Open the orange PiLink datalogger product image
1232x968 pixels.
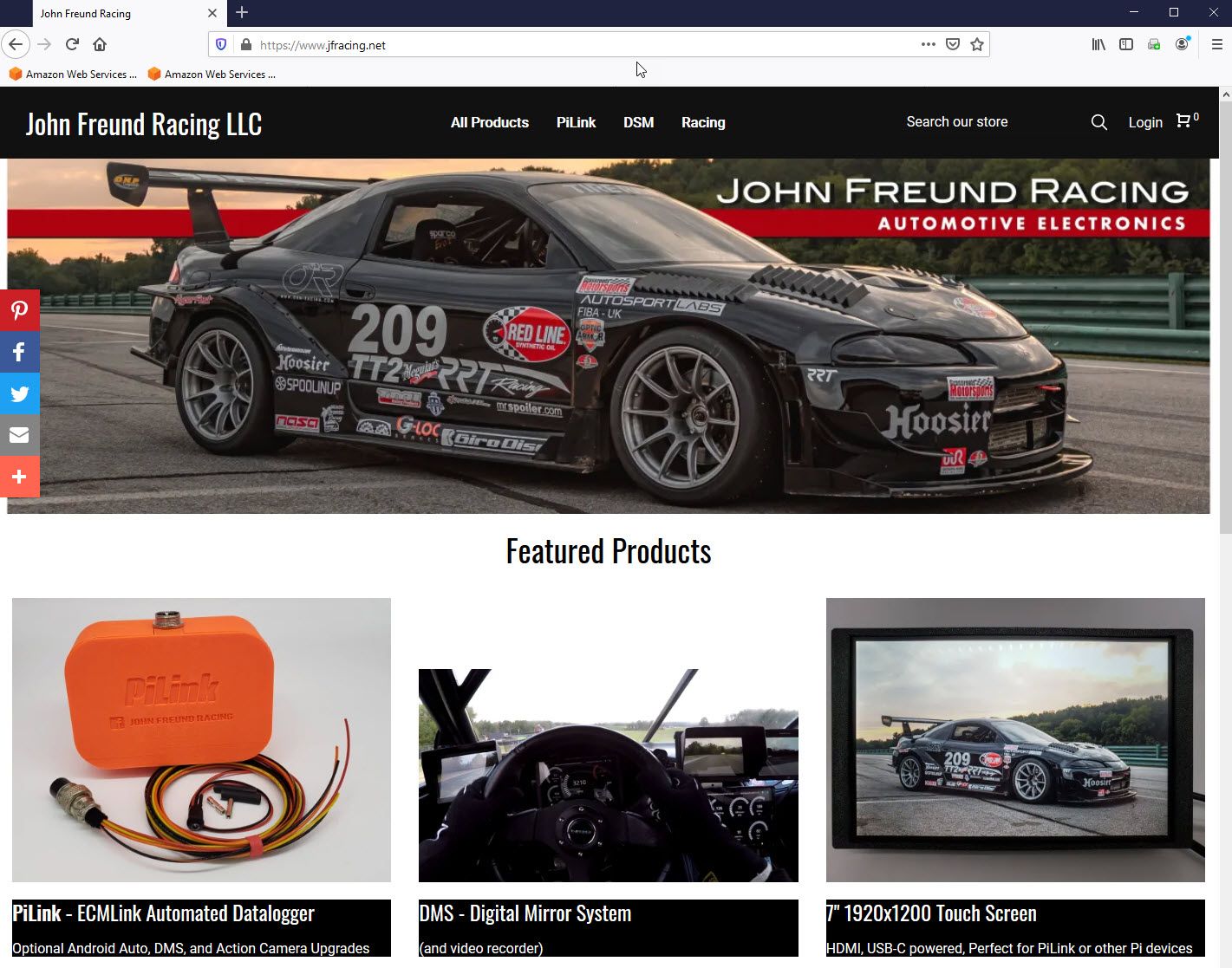pyautogui.click(x=201, y=740)
